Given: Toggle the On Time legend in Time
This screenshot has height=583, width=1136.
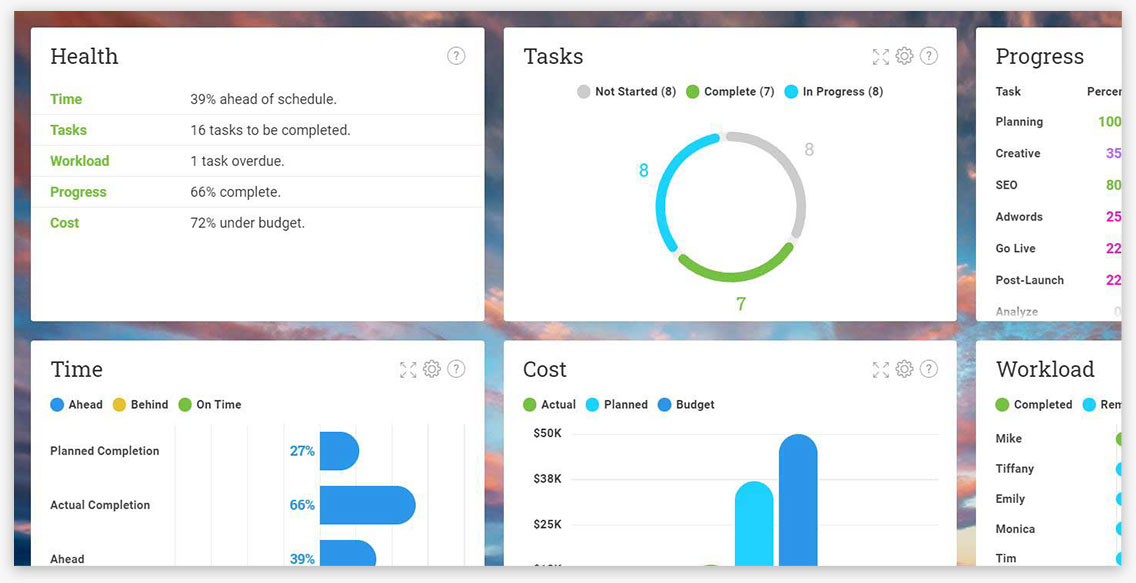Looking at the screenshot, I should click(x=210, y=404).
